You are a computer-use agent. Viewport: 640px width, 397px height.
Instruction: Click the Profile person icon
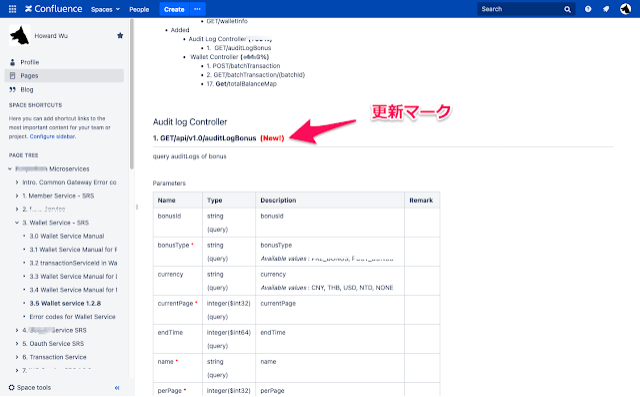(12, 62)
